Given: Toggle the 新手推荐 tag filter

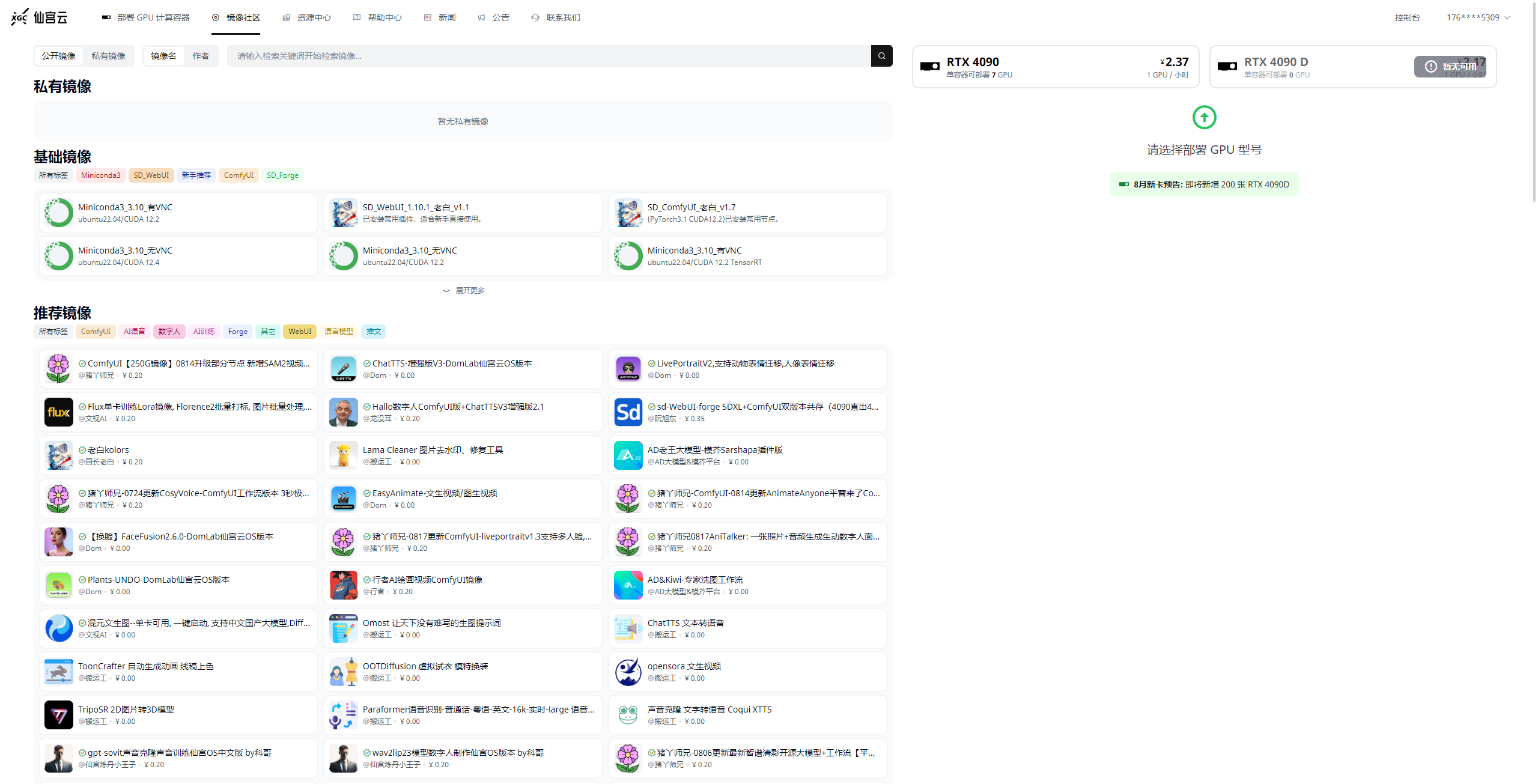Looking at the screenshot, I should [x=196, y=175].
